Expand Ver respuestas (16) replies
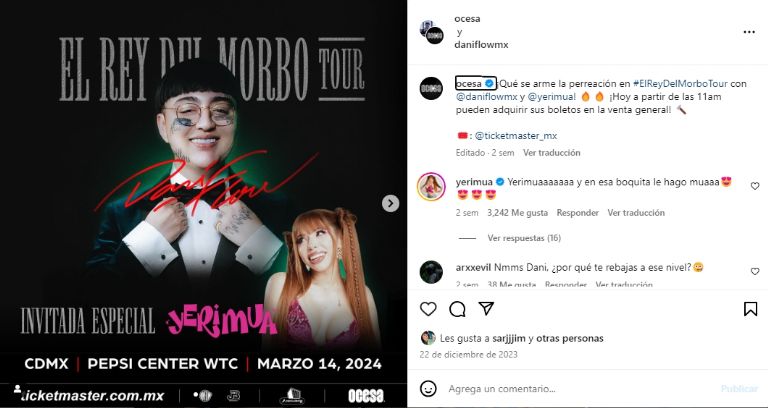 (x=524, y=238)
